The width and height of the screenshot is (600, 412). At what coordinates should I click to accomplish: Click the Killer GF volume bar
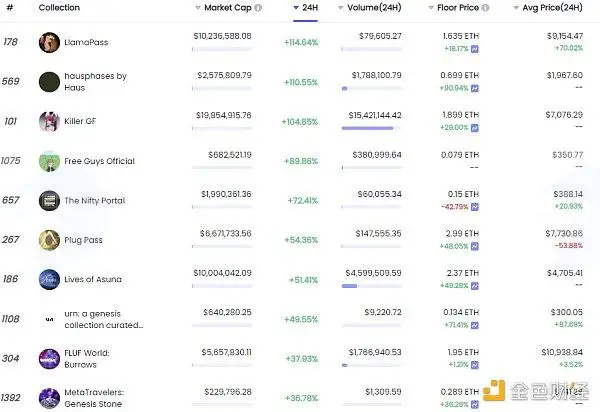click(x=372, y=128)
